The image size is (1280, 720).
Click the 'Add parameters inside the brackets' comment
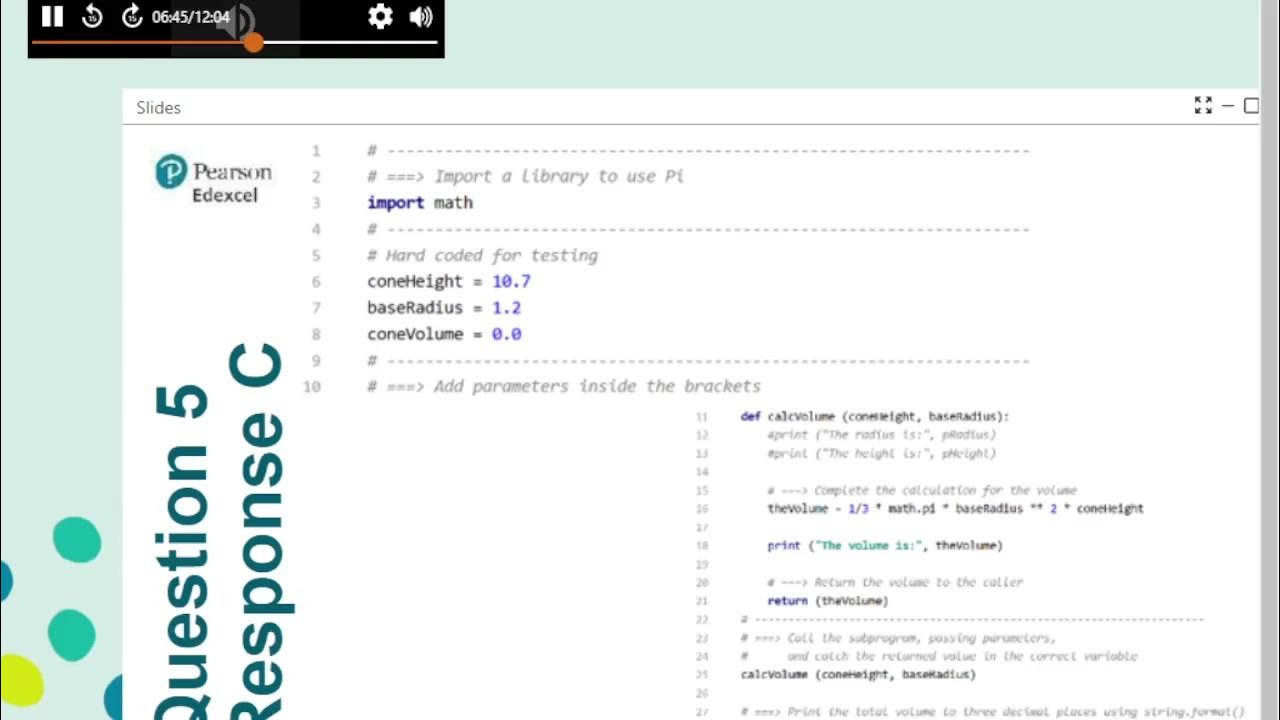pyautogui.click(x=564, y=387)
